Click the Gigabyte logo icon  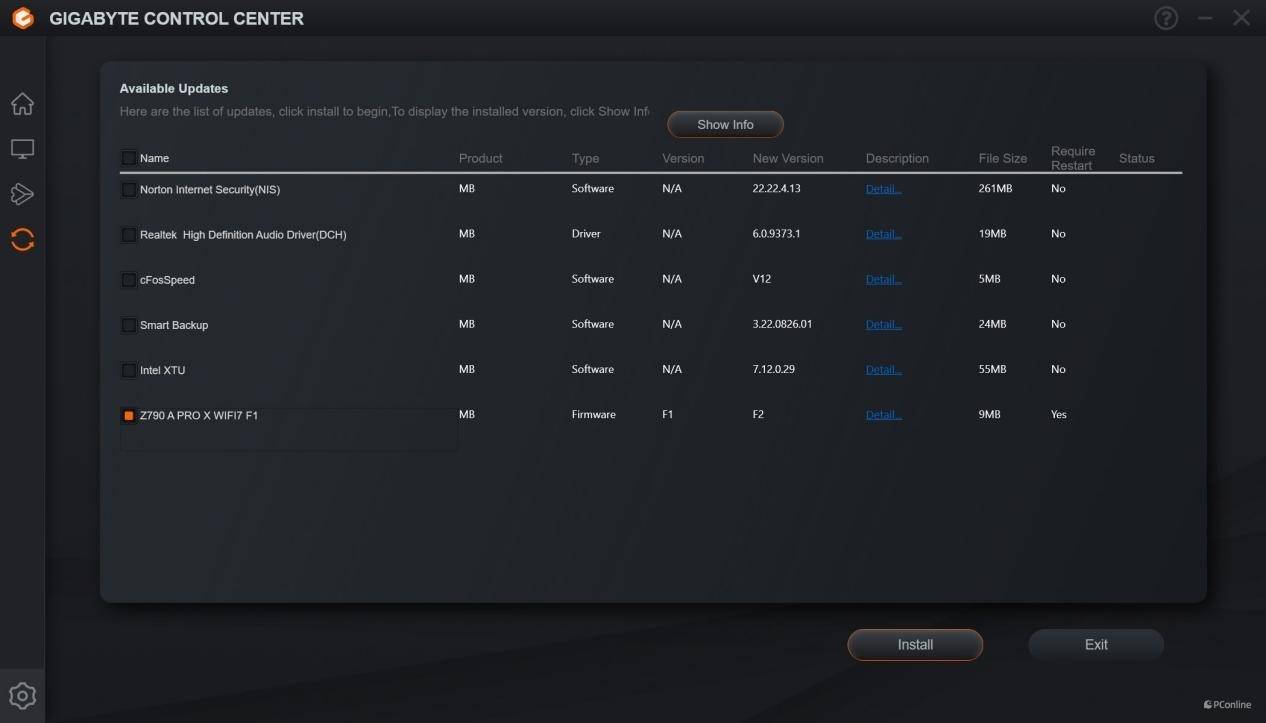tap(23, 18)
